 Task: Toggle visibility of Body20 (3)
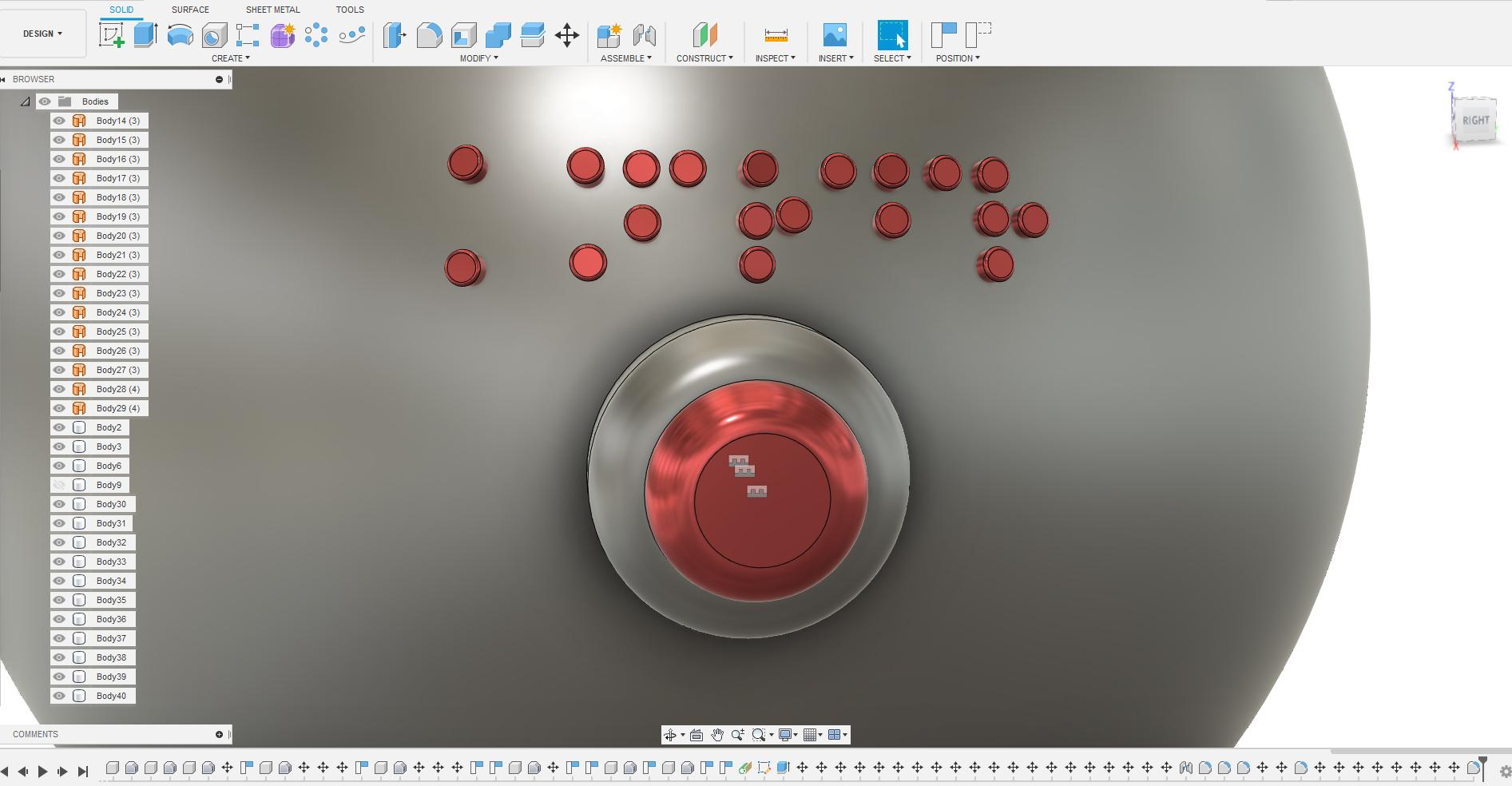coord(59,236)
